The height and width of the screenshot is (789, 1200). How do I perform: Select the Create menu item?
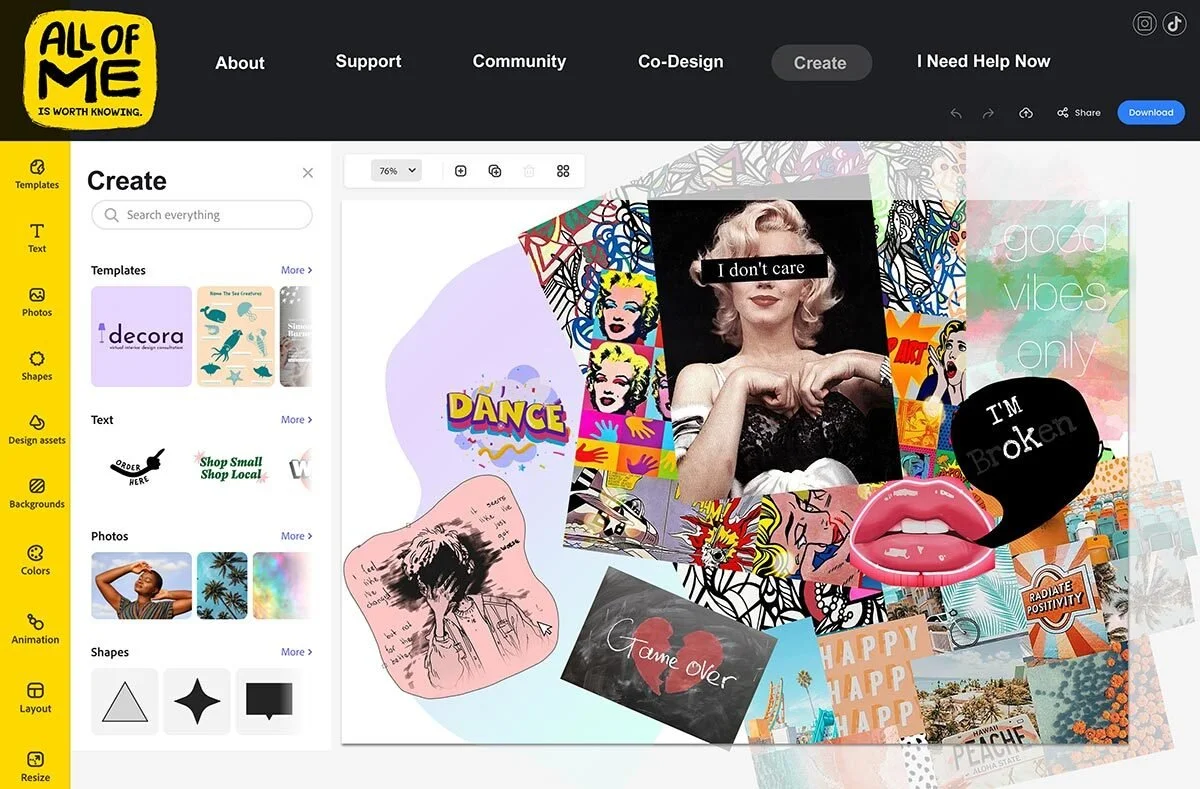[x=821, y=63]
